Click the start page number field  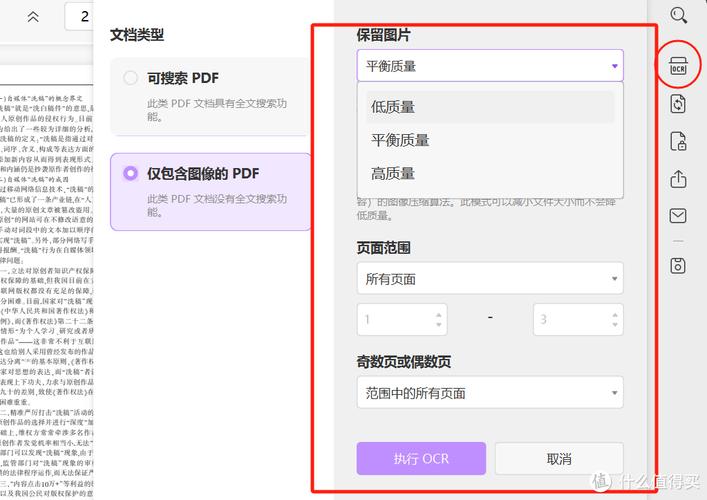(395, 319)
